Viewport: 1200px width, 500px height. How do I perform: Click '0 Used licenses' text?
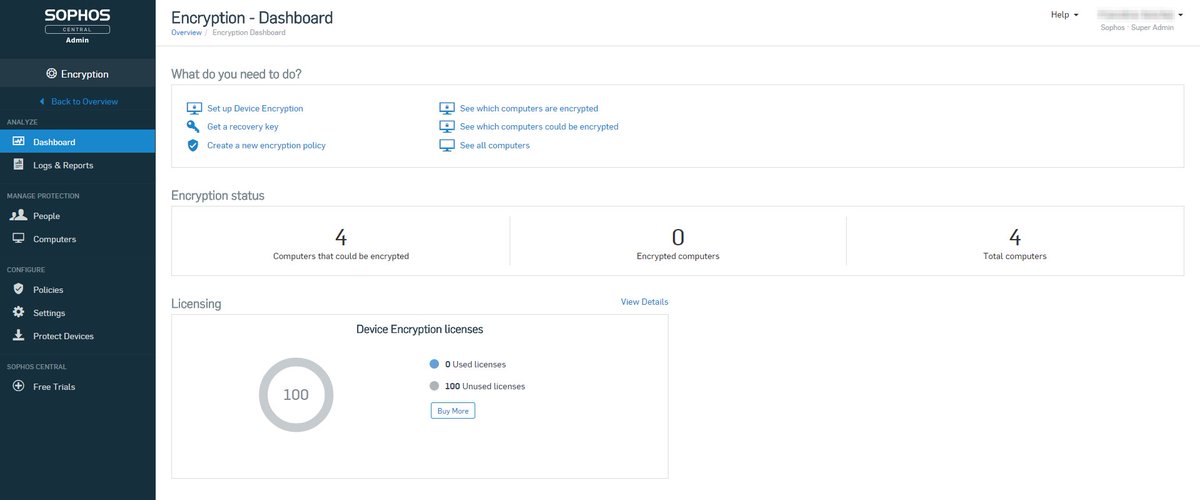pyautogui.click(x=475, y=365)
